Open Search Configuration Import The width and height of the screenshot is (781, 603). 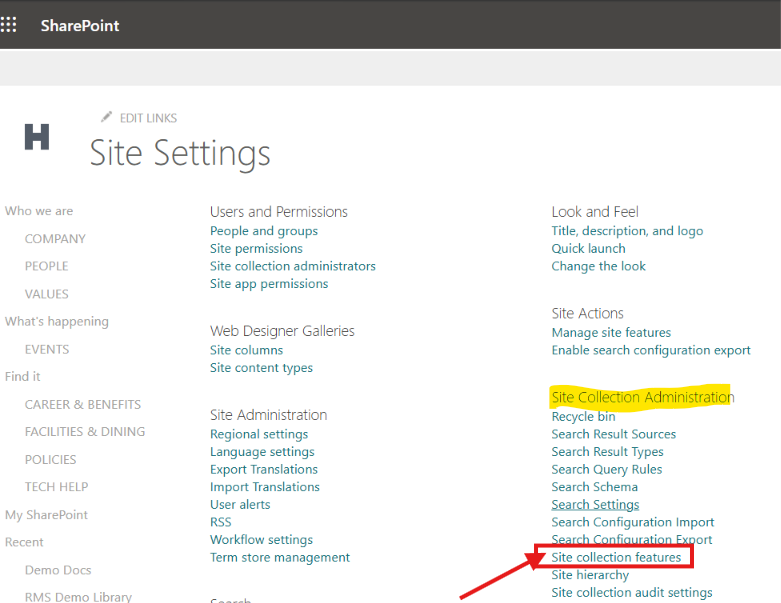pos(633,522)
